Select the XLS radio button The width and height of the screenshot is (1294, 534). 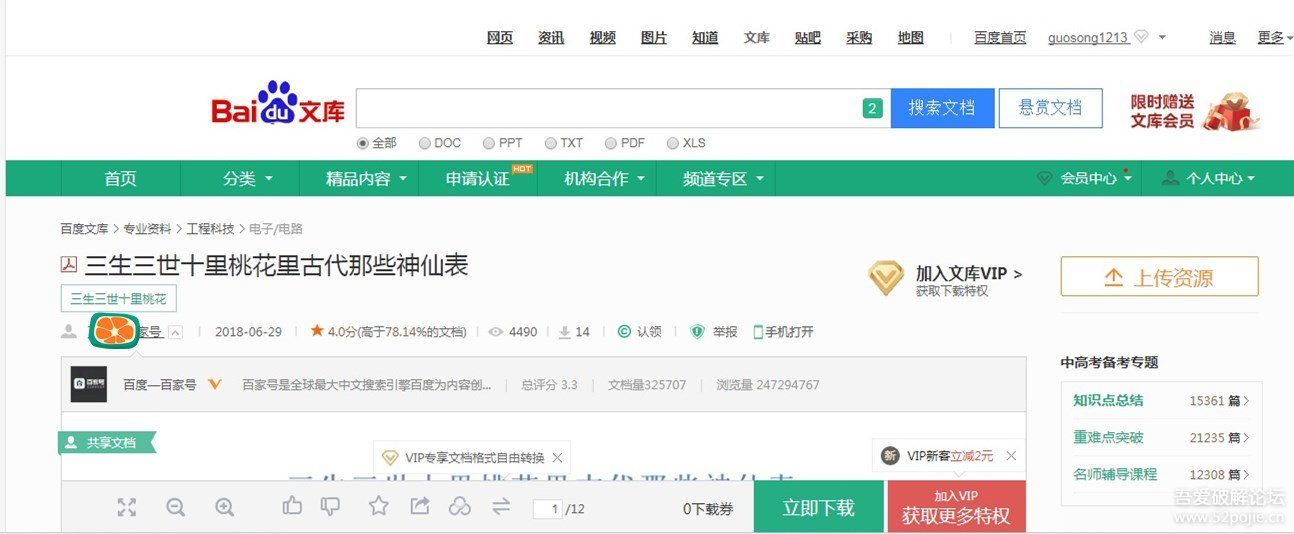point(673,143)
